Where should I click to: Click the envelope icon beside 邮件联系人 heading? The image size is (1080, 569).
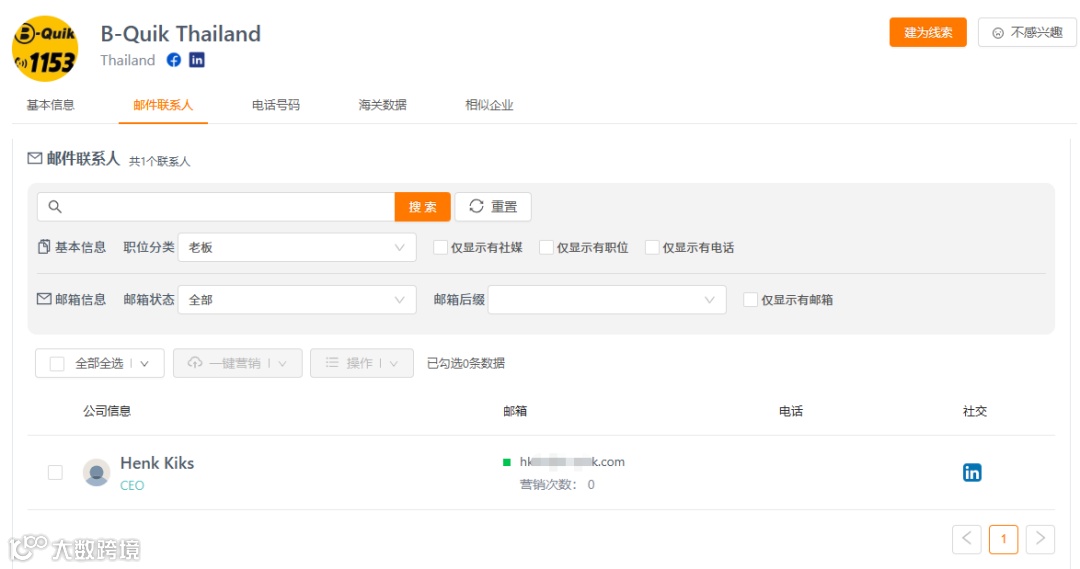pyautogui.click(x=34, y=158)
